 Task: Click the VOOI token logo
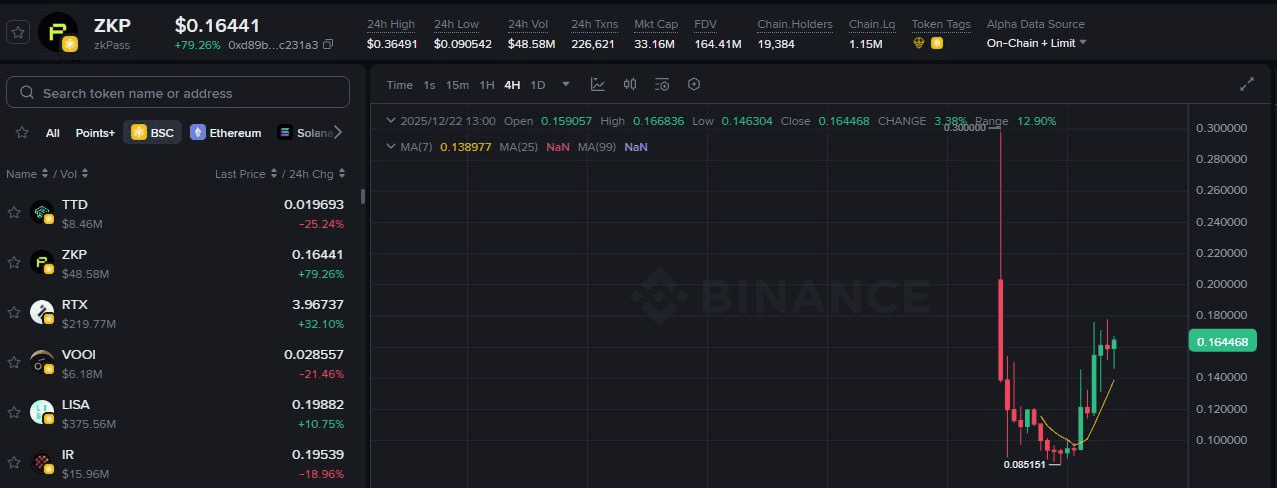tap(42, 362)
